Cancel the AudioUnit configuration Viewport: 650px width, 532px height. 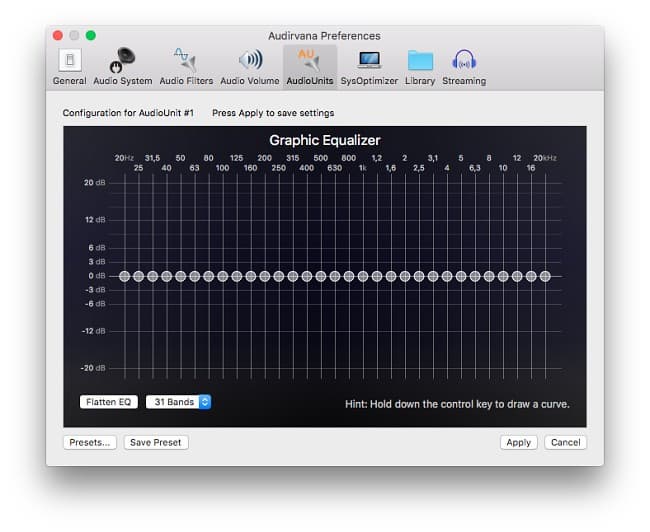(565, 442)
